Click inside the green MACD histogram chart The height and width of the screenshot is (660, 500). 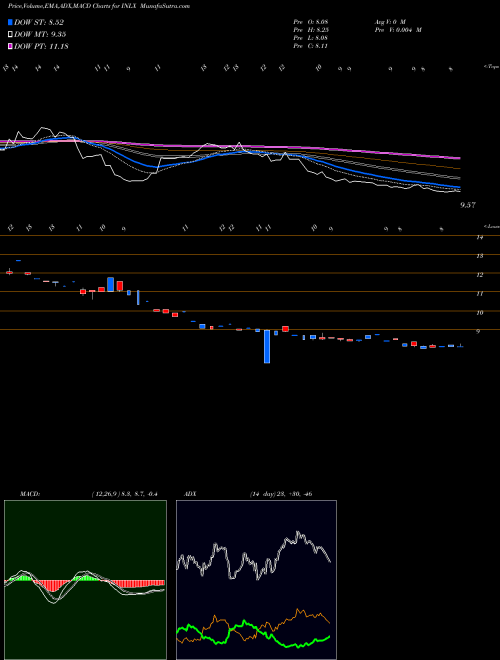coord(85,580)
